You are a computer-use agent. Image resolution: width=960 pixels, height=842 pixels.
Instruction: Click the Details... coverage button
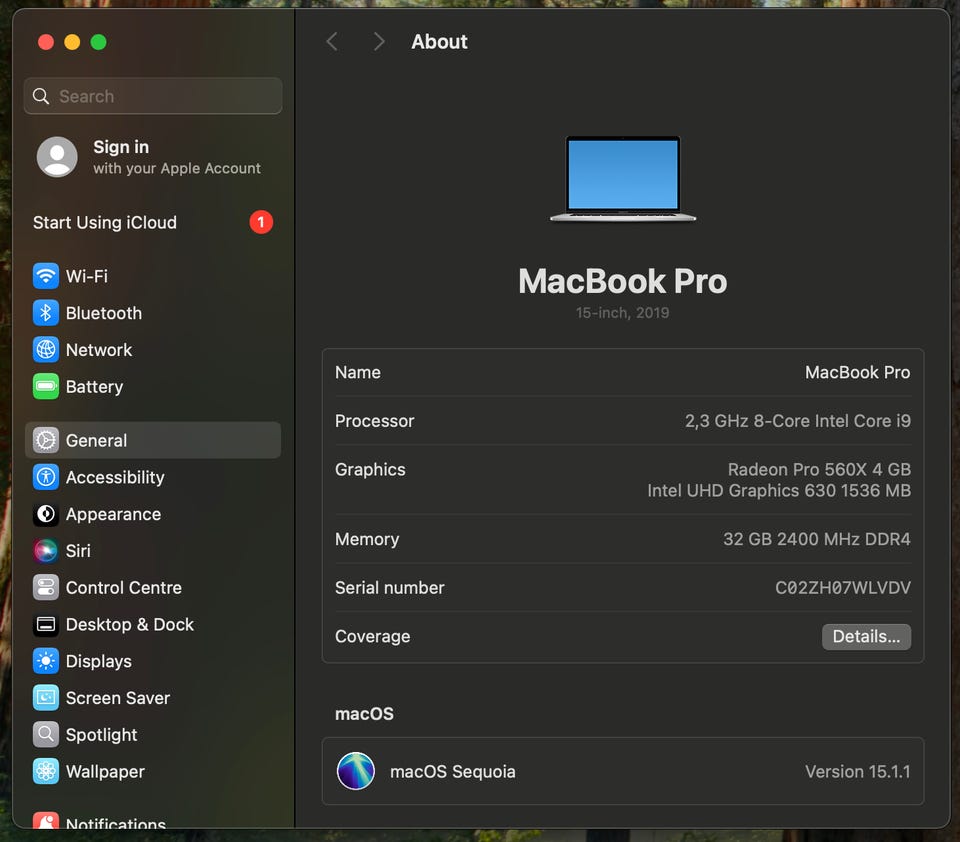point(866,637)
